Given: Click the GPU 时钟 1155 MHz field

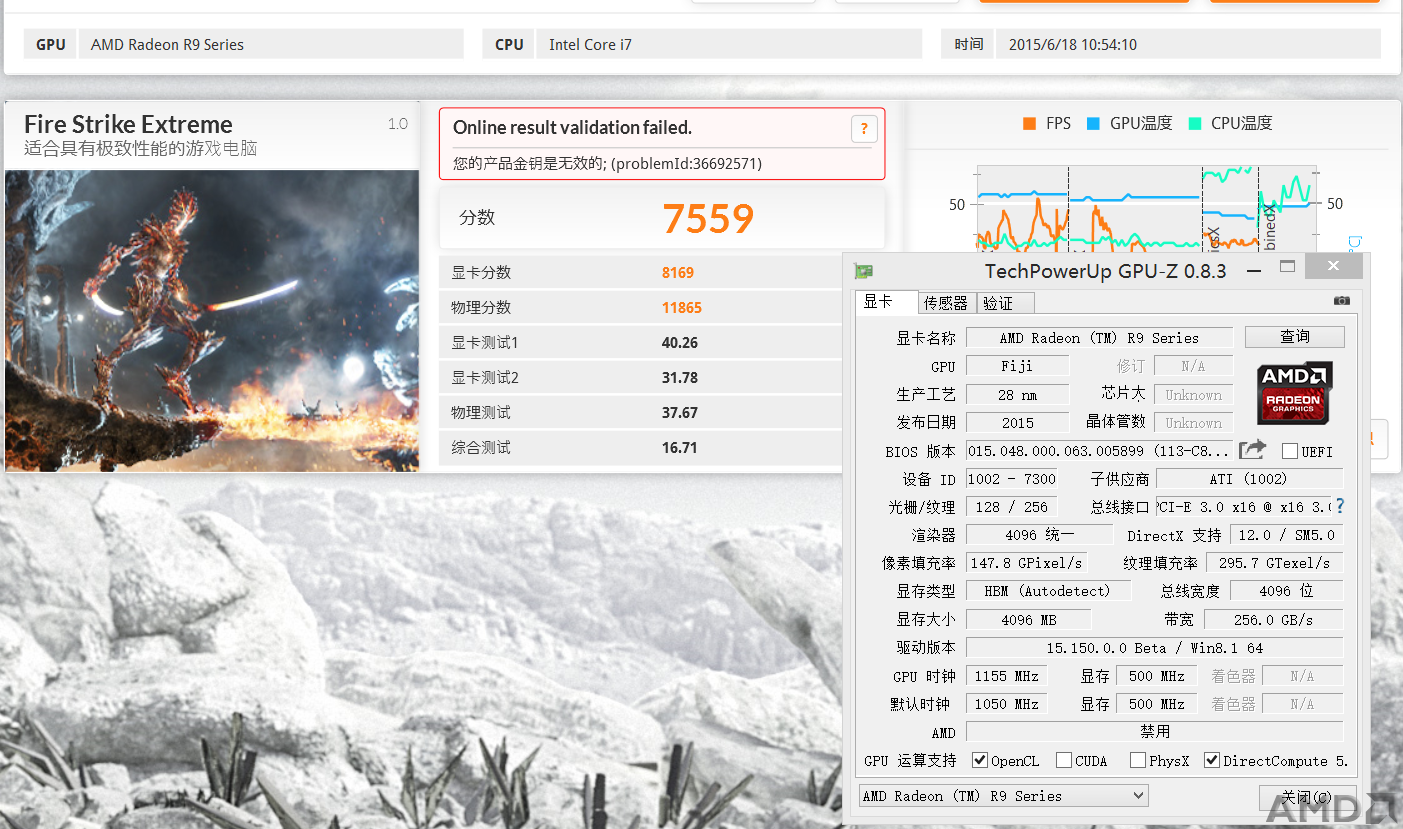Looking at the screenshot, I should 1006,676.
